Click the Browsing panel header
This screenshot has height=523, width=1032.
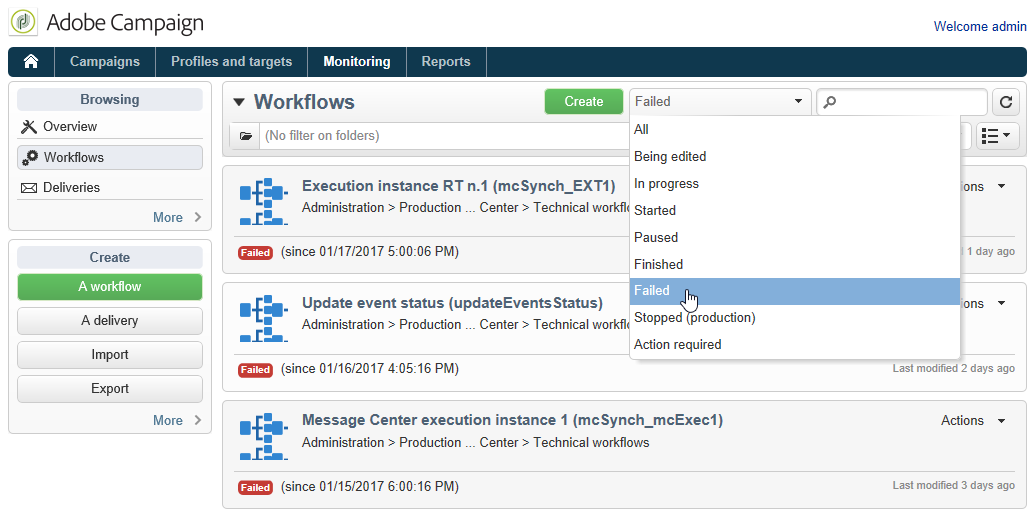pos(110,100)
